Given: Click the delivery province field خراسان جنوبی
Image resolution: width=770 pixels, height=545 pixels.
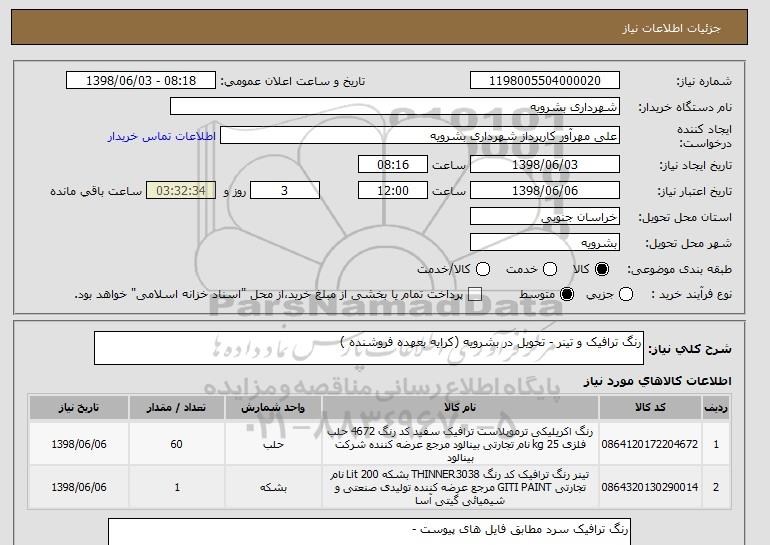Looking at the screenshot, I should [x=545, y=217].
